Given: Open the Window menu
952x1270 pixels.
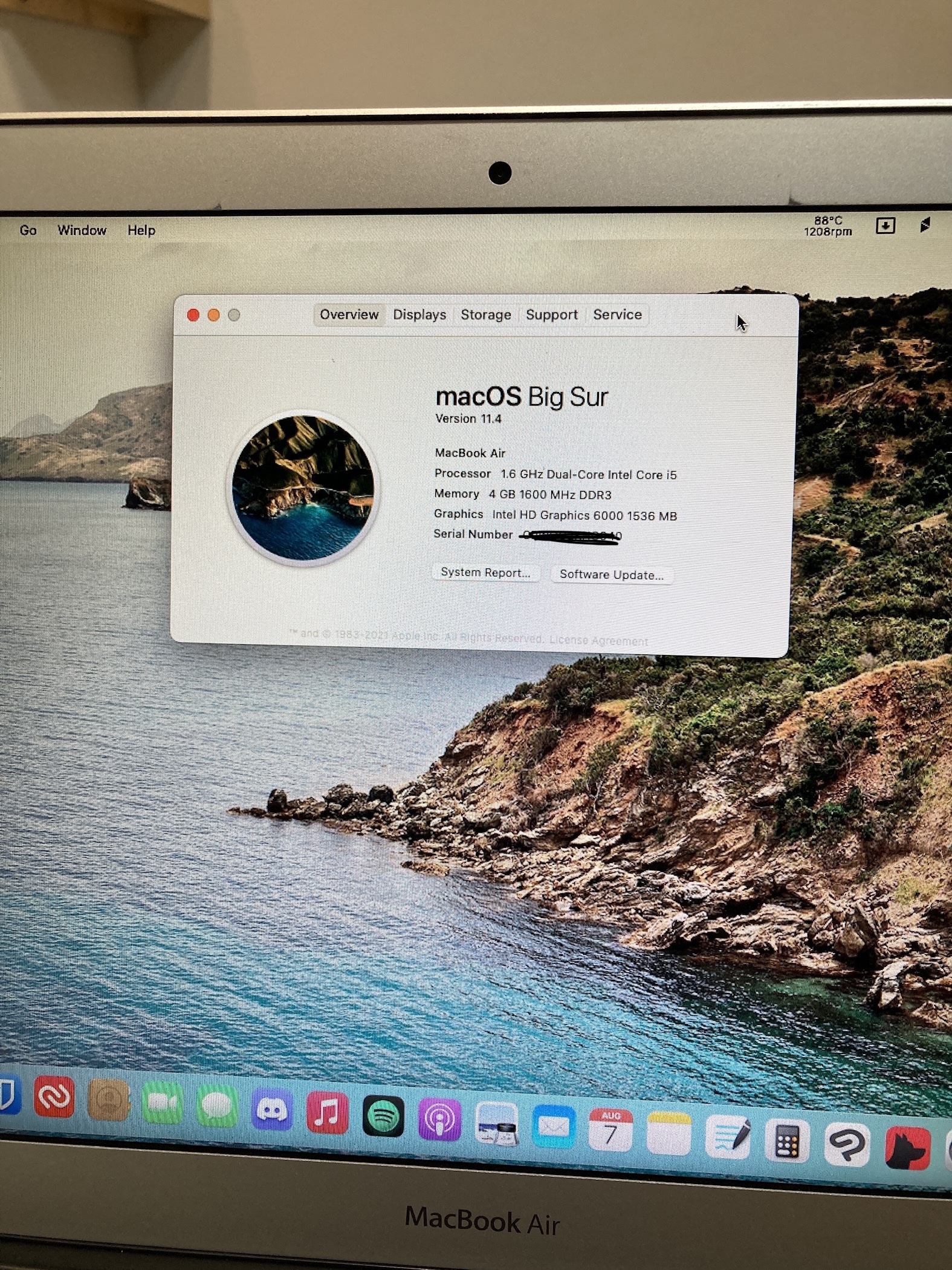Looking at the screenshot, I should (82, 230).
